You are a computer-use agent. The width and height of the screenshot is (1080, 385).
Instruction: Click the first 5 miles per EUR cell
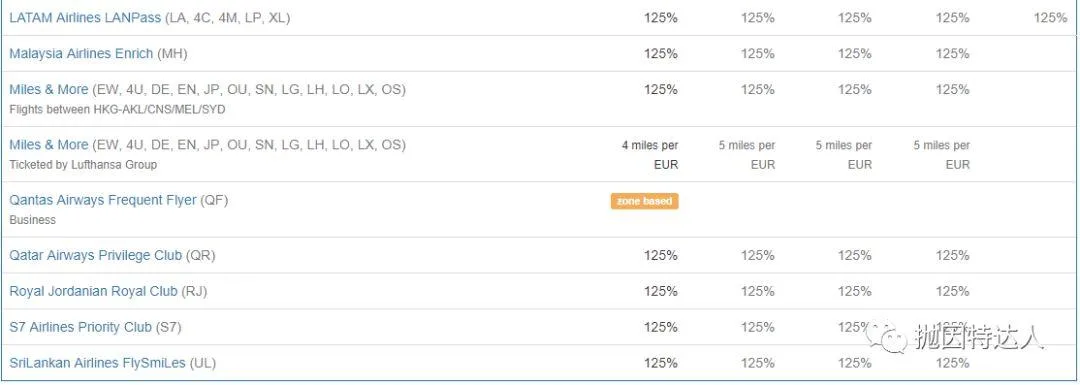point(747,155)
